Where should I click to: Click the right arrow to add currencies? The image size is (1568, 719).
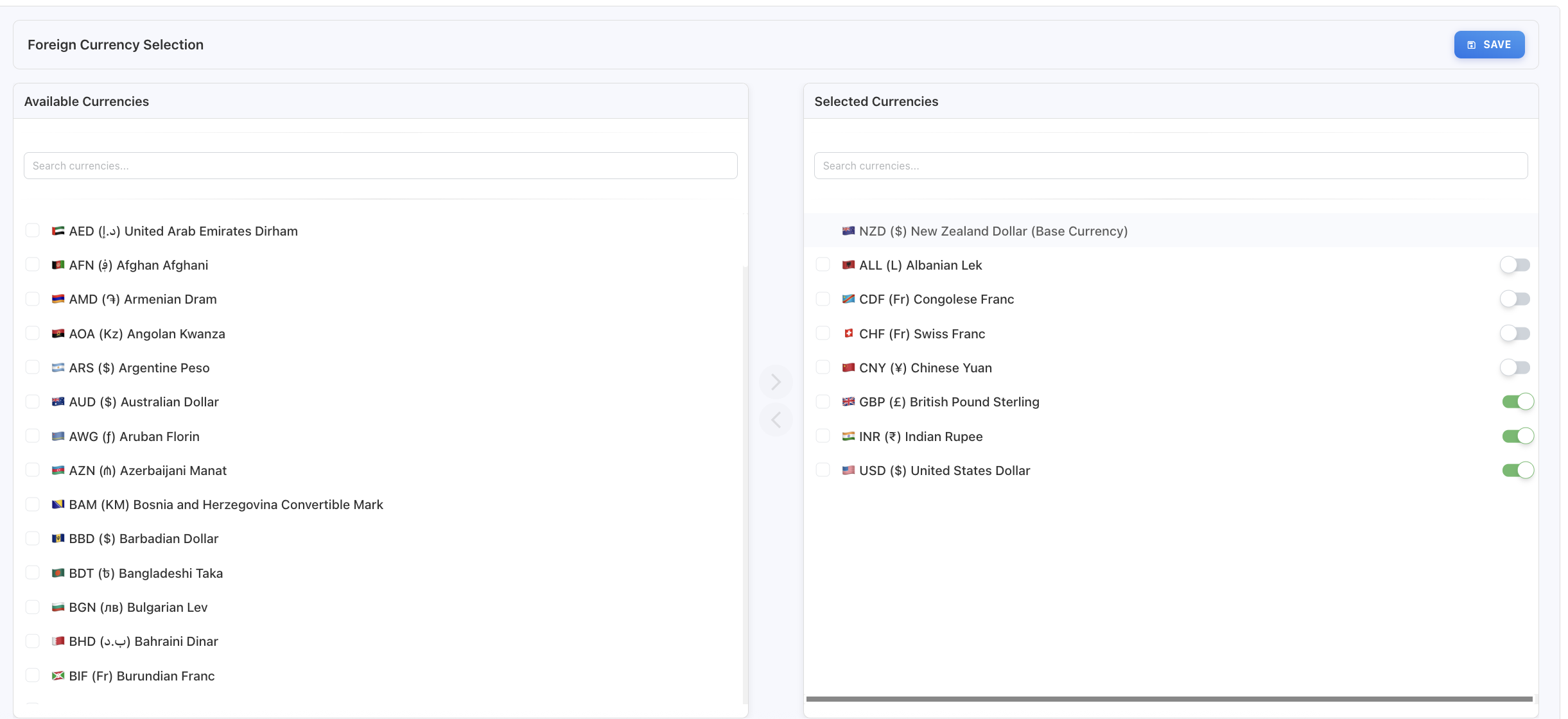(776, 382)
